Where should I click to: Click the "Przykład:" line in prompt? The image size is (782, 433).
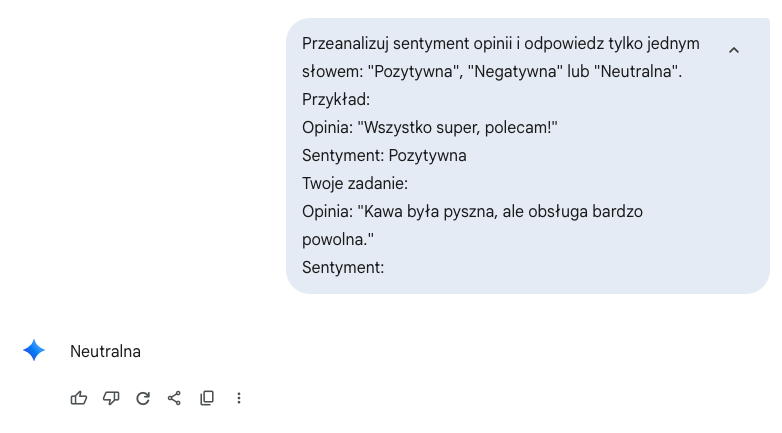[x=336, y=100]
